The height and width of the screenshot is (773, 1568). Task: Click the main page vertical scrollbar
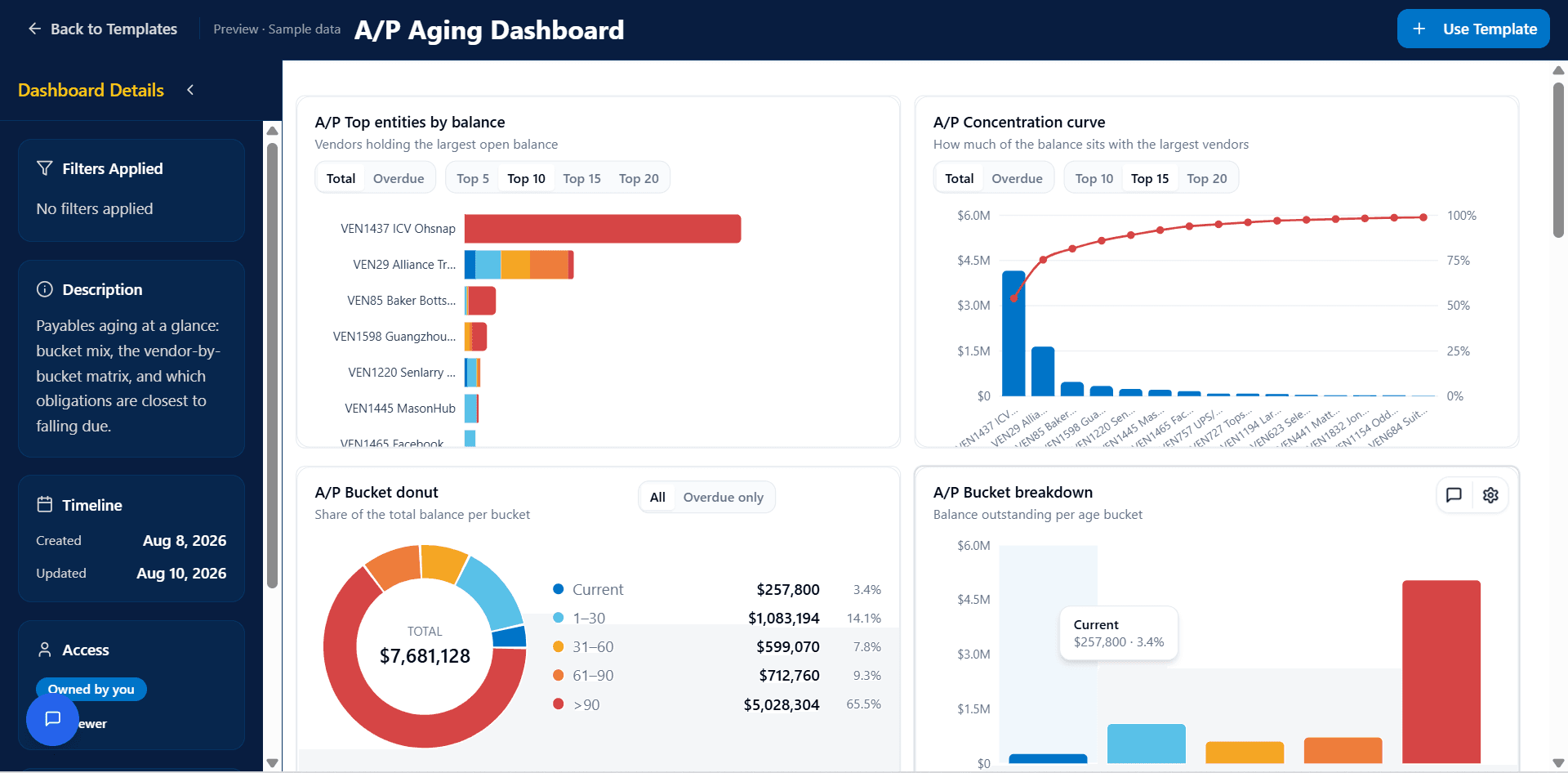1558,159
